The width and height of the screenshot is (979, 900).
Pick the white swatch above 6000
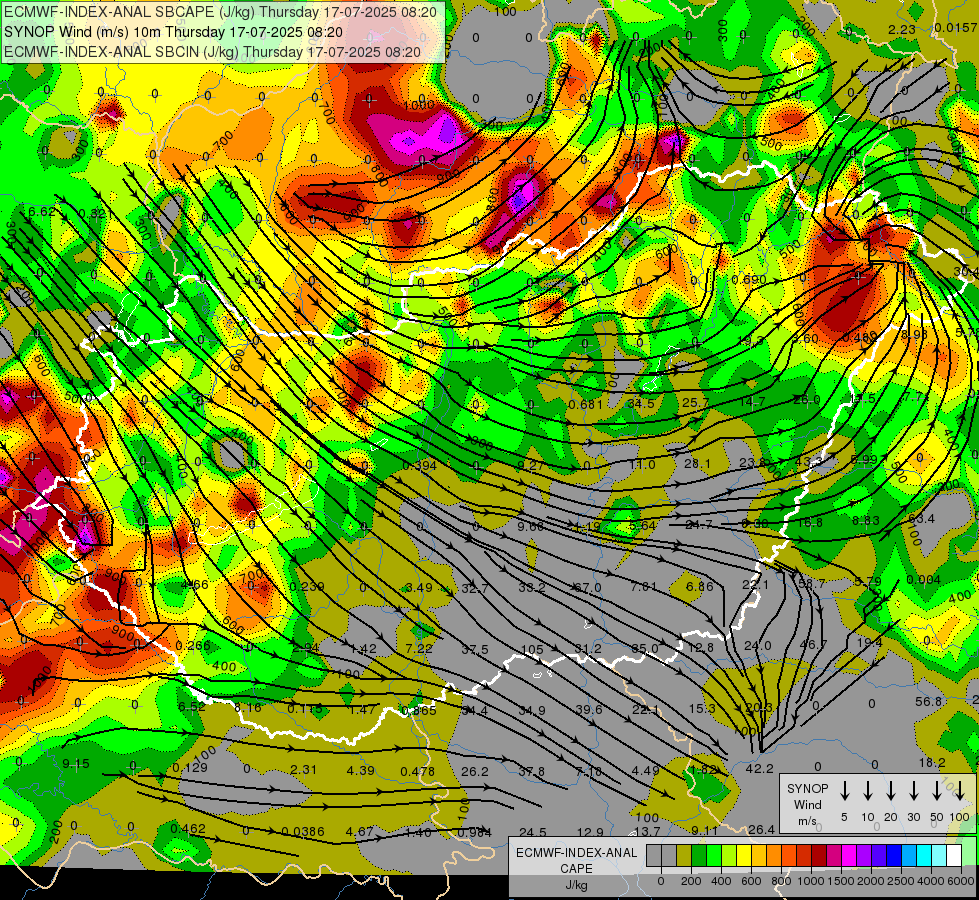pyautogui.click(x=954, y=855)
